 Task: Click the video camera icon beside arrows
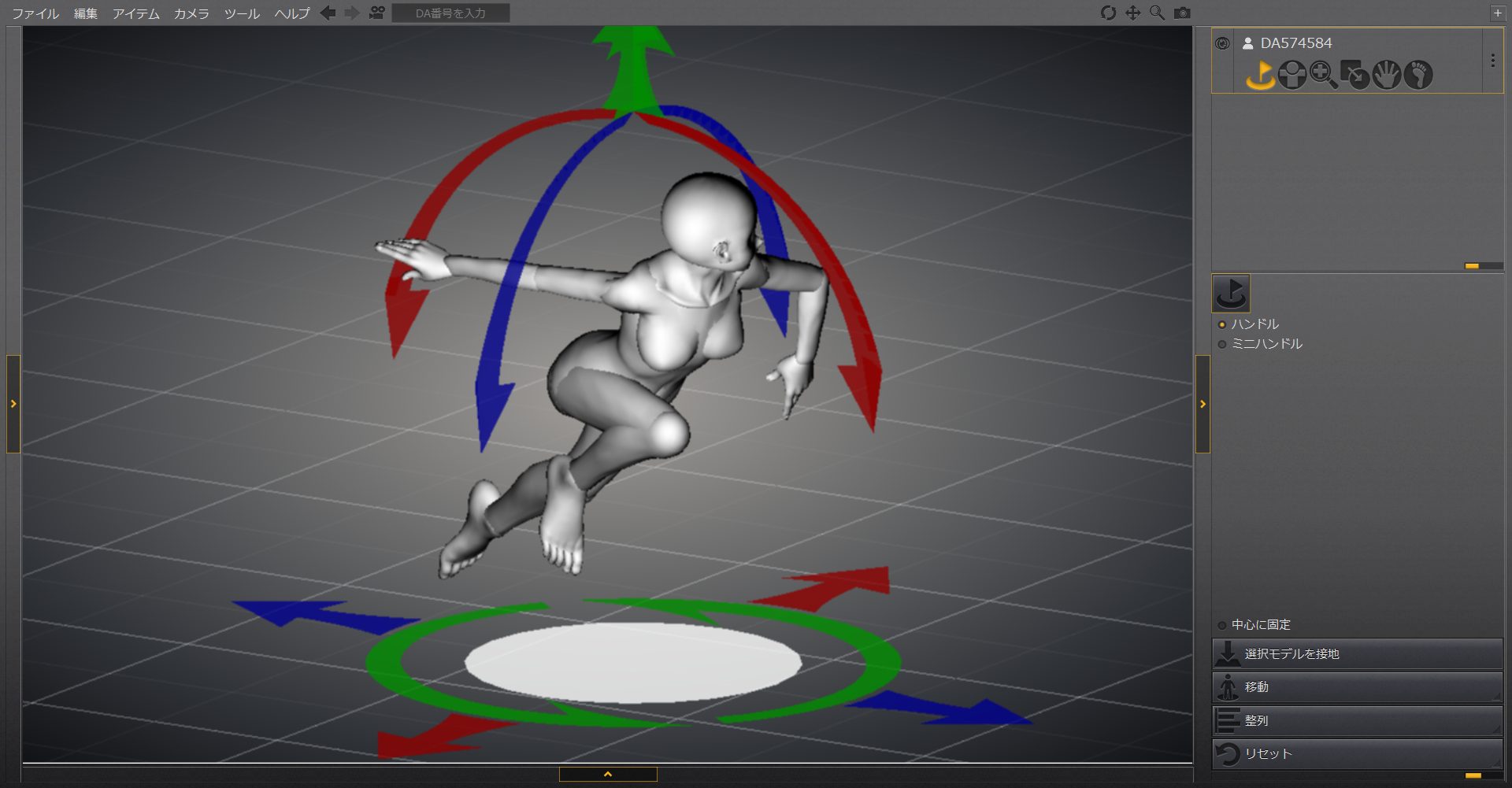377,13
